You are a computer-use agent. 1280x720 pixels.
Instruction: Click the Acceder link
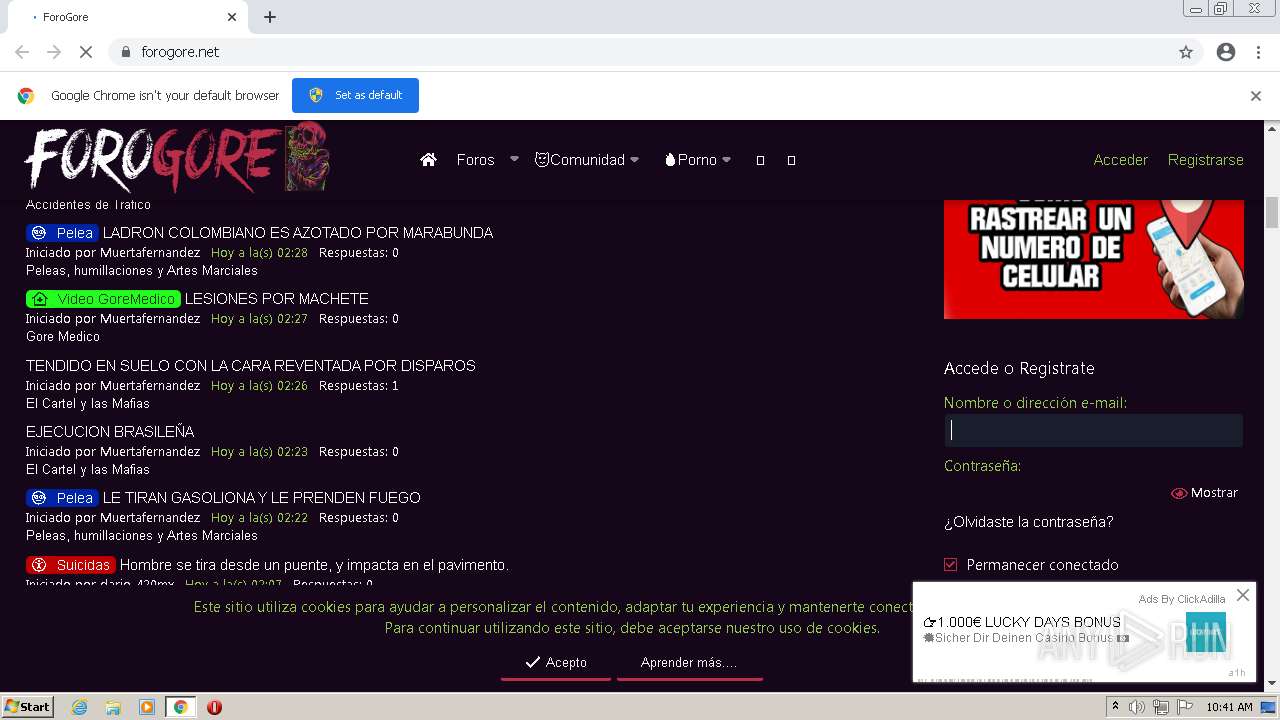point(1120,160)
